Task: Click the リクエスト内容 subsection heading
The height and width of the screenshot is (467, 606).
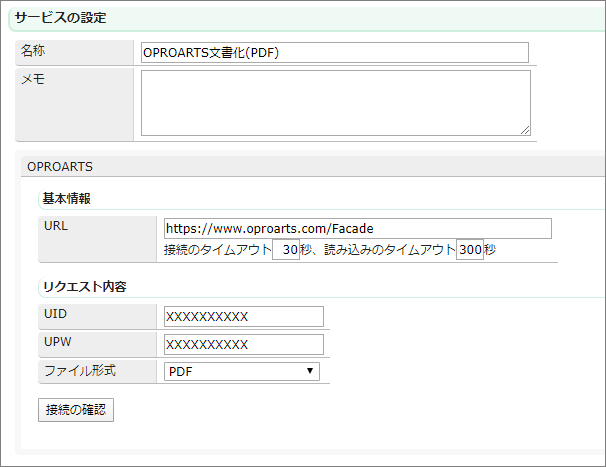Action: (83, 287)
